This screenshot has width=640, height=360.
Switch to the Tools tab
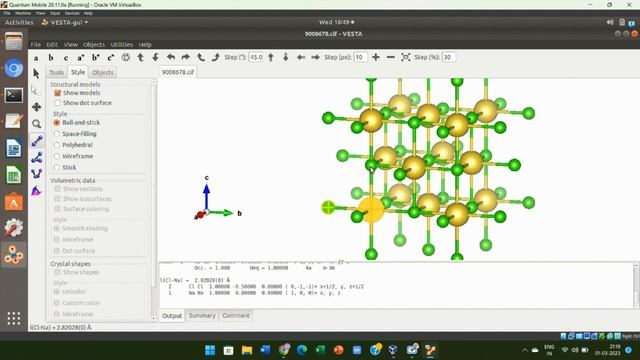56,72
